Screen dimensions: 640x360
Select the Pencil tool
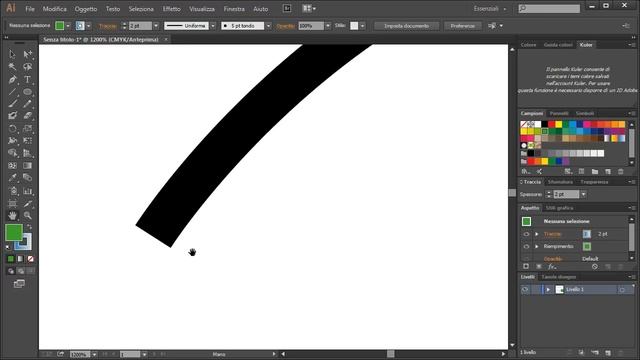coord(27,104)
